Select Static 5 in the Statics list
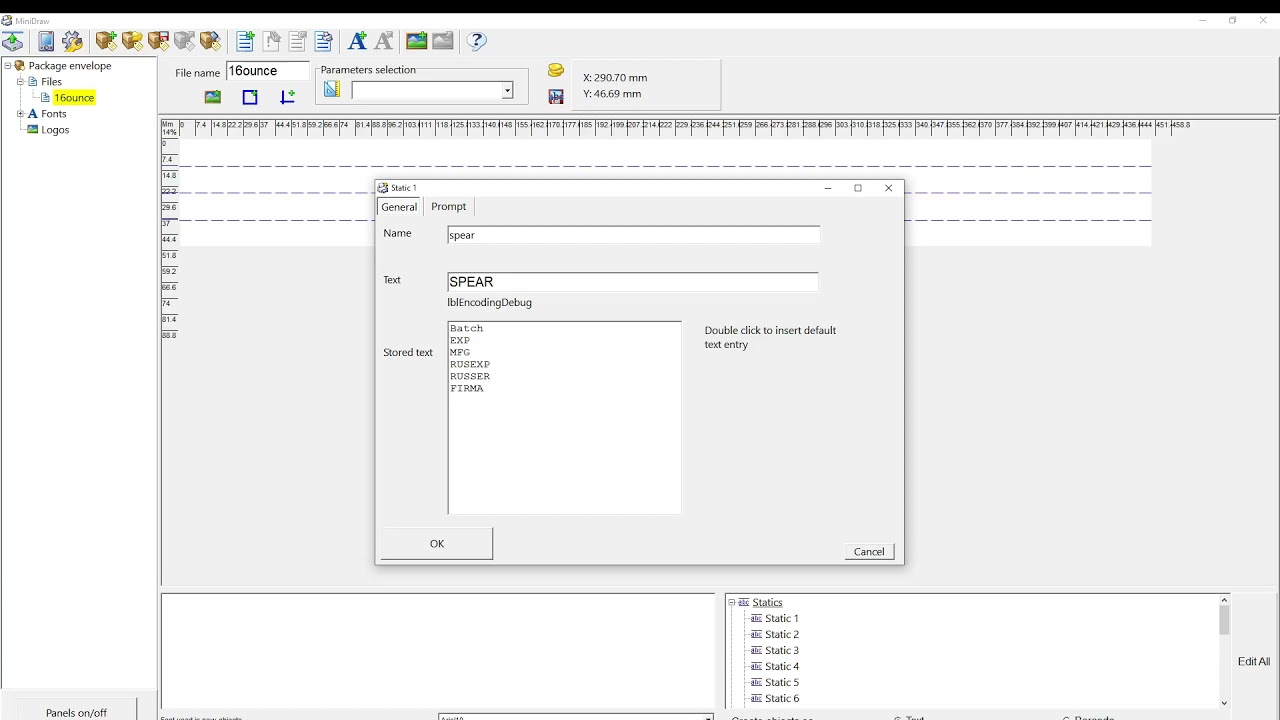The image size is (1280, 720). click(x=782, y=683)
